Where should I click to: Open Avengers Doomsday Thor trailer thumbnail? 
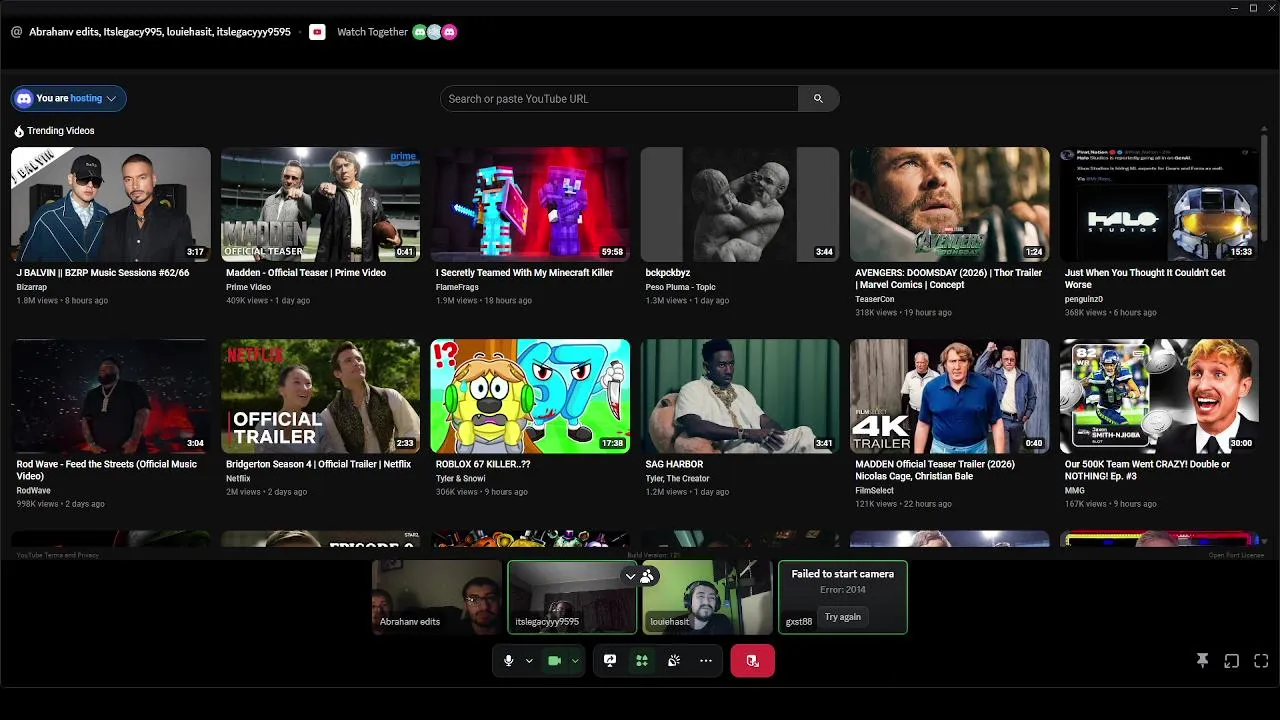pyautogui.click(x=949, y=205)
